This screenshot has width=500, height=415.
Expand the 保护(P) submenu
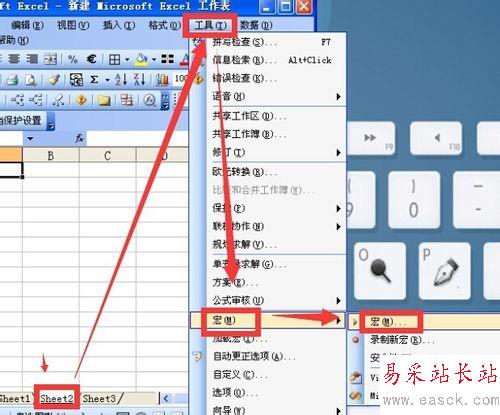[268, 208]
